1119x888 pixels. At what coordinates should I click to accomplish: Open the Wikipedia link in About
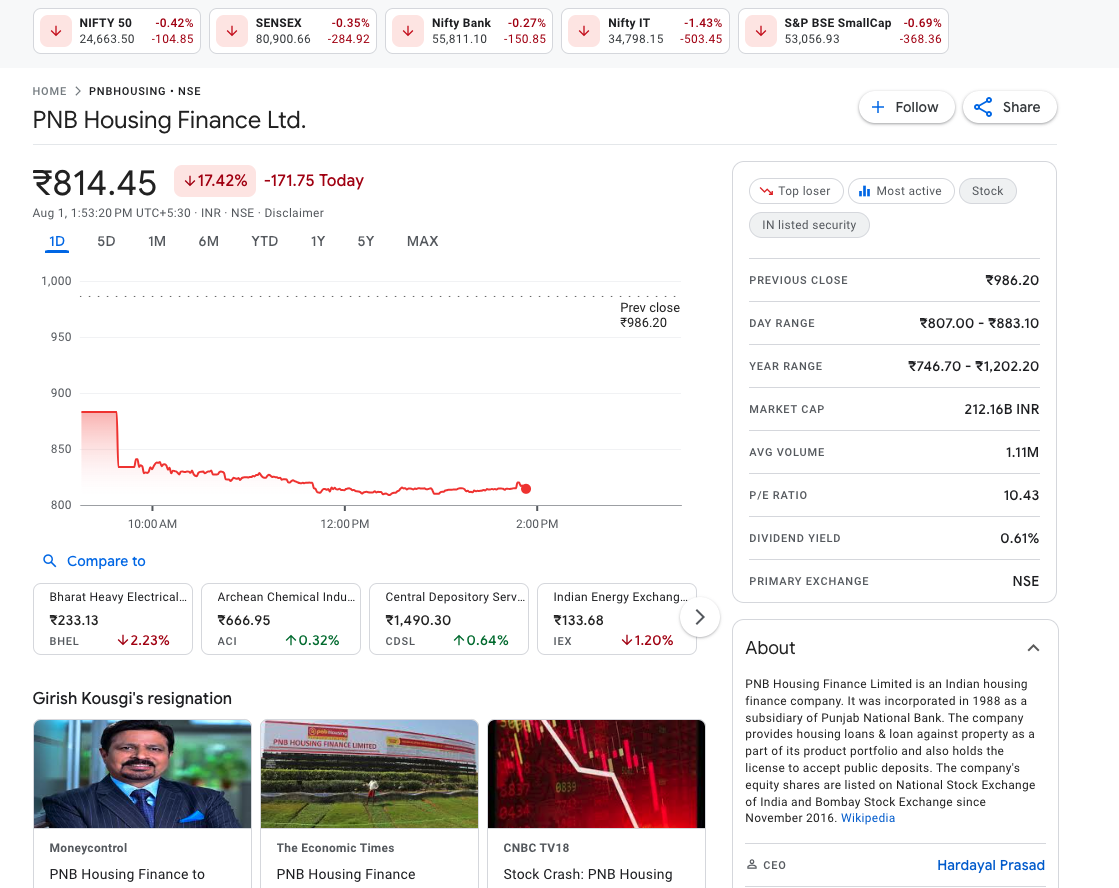[868, 818]
